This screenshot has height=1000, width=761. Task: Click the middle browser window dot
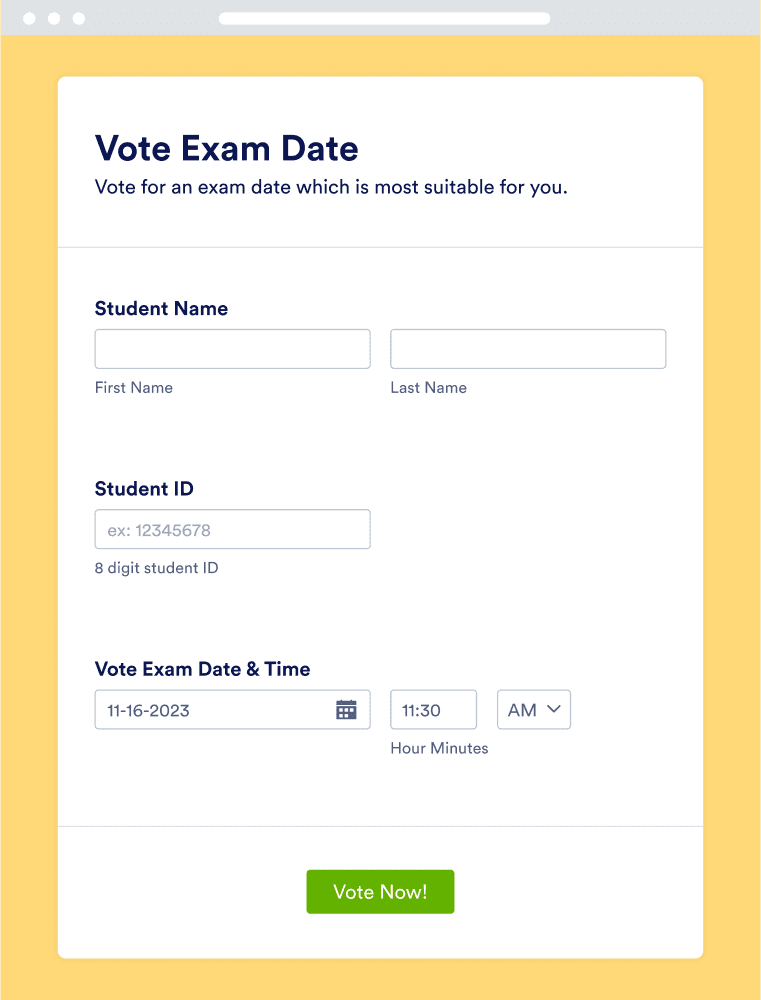point(55,18)
